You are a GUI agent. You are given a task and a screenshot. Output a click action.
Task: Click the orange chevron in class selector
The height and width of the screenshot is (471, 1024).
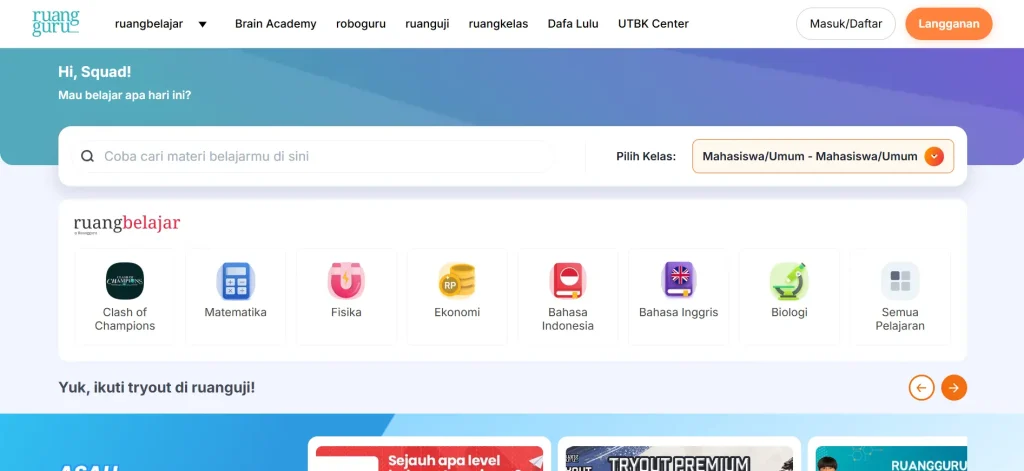[934, 156]
